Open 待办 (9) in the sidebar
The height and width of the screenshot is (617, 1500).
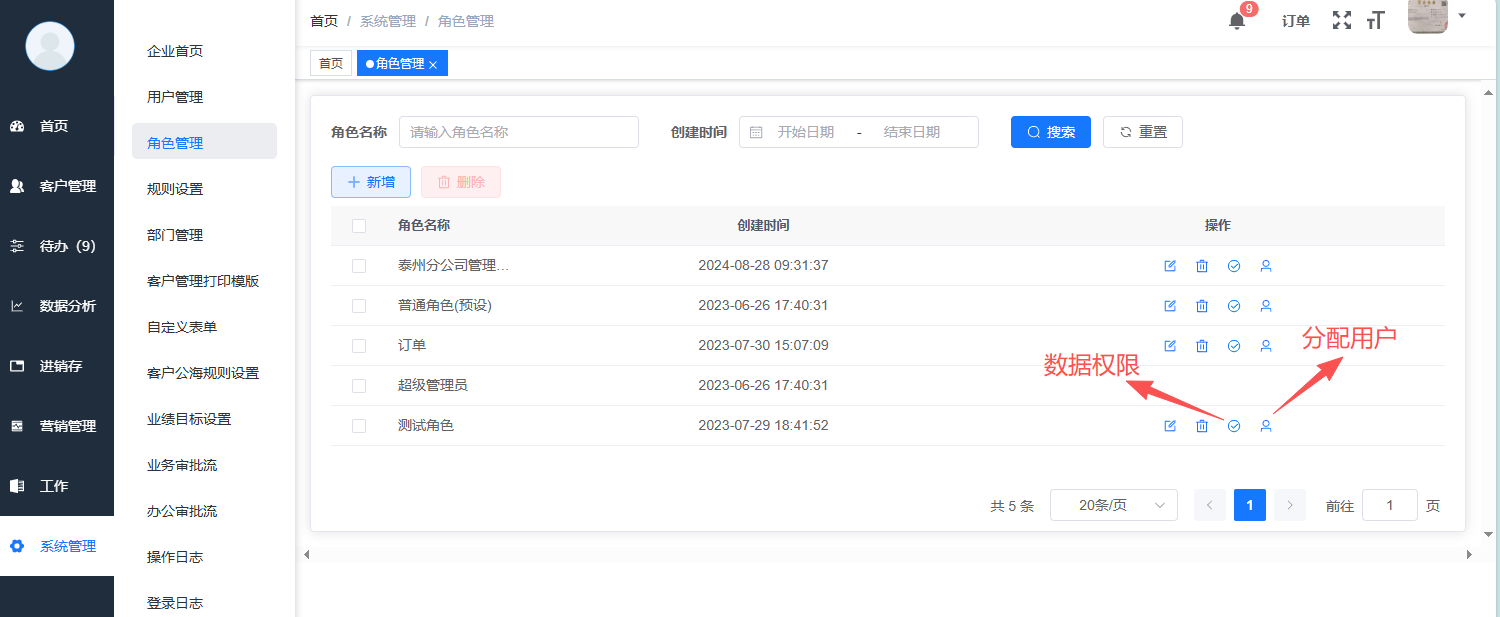pos(57,246)
